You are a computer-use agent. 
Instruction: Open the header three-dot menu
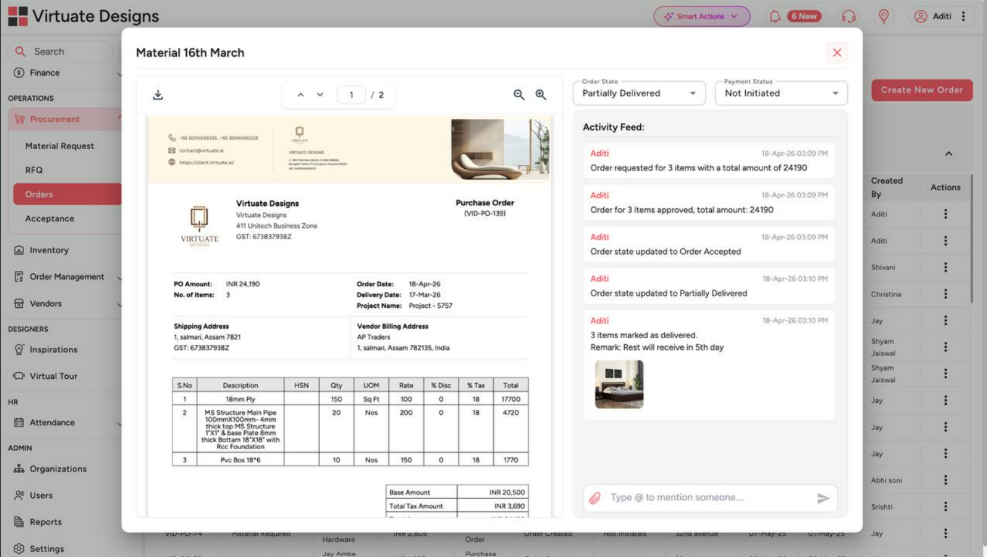(x=963, y=16)
